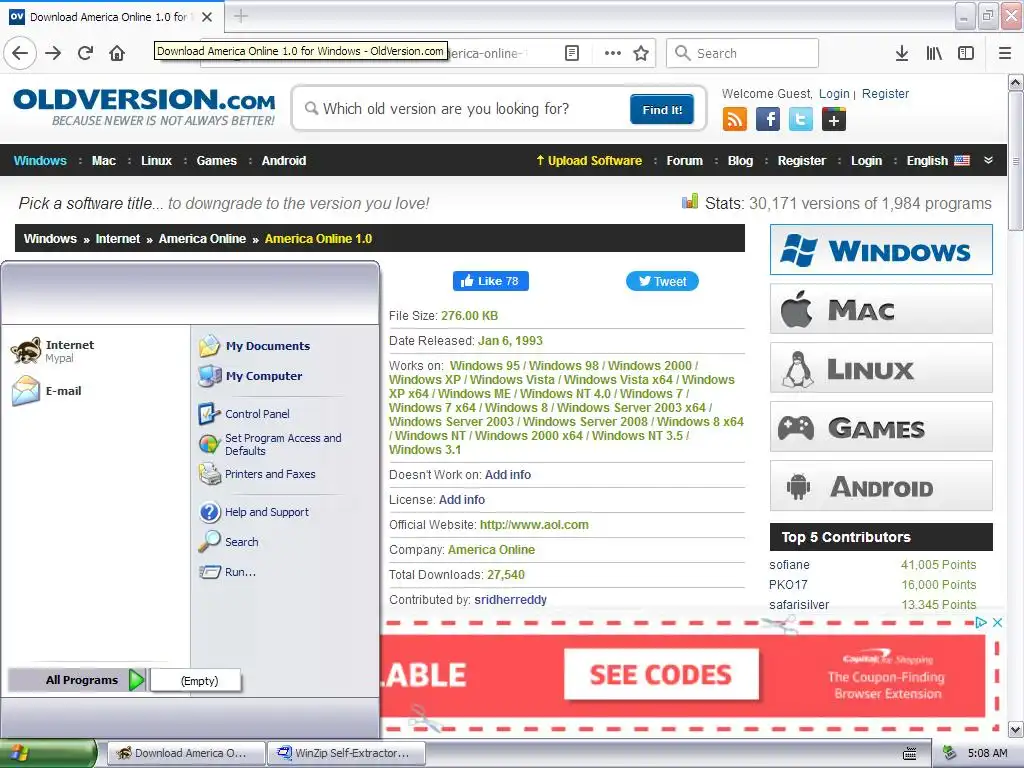Open the Blog link in nav bar
The height and width of the screenshot is (768, 1024).
740,161
